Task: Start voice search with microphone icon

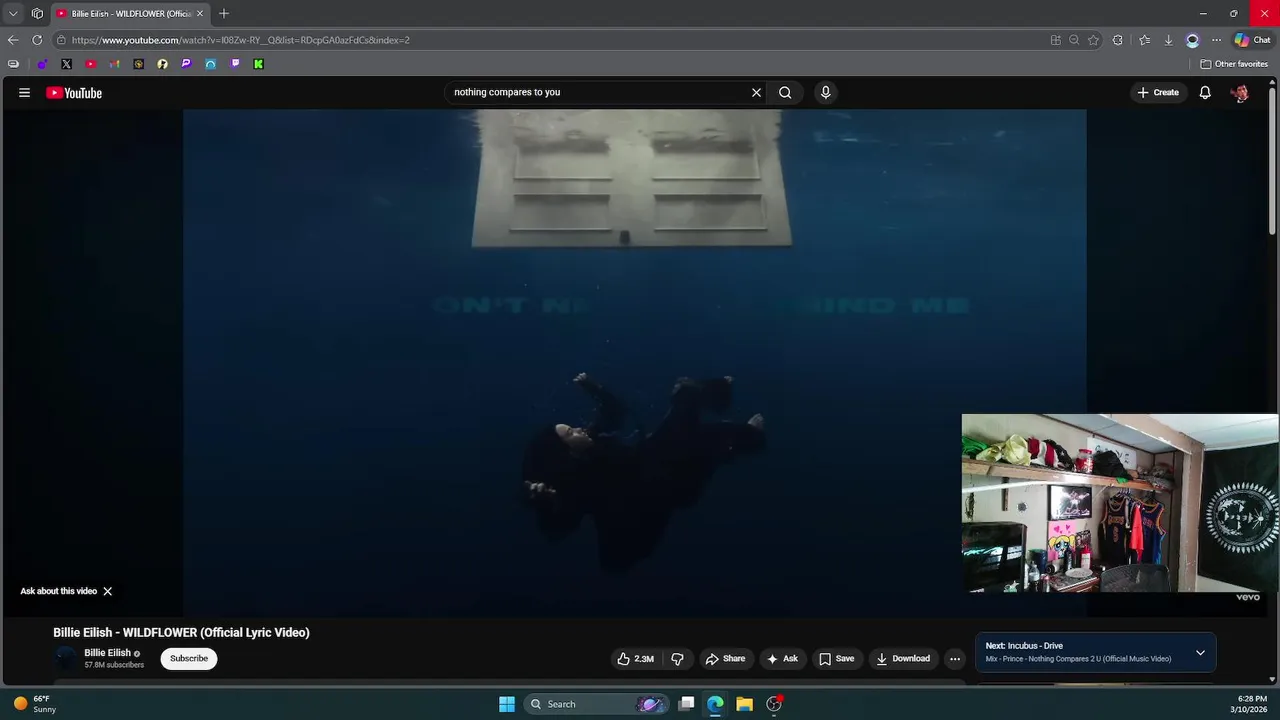Action: [x=825, y=92]
